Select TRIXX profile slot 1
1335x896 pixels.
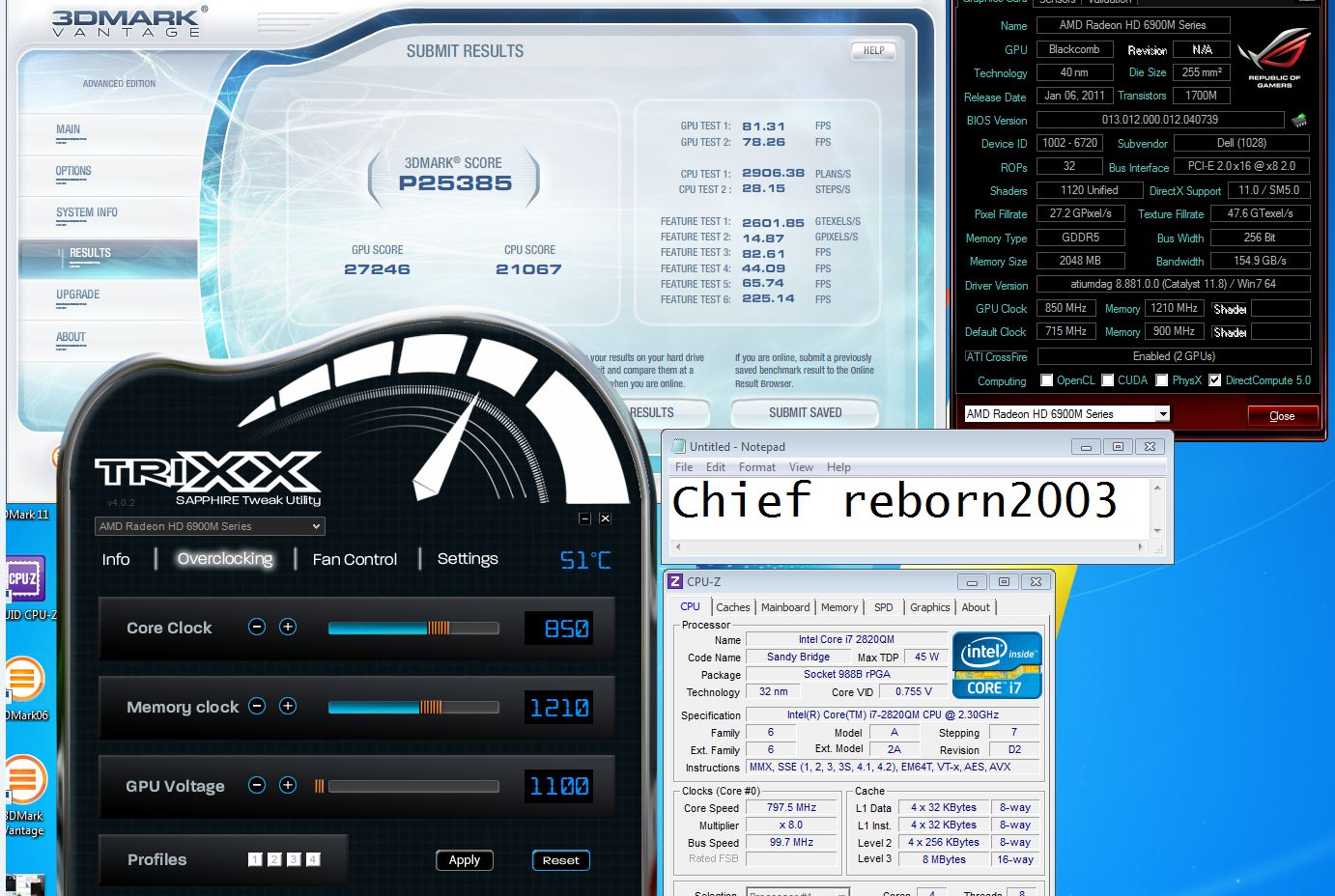coord(255,859)
